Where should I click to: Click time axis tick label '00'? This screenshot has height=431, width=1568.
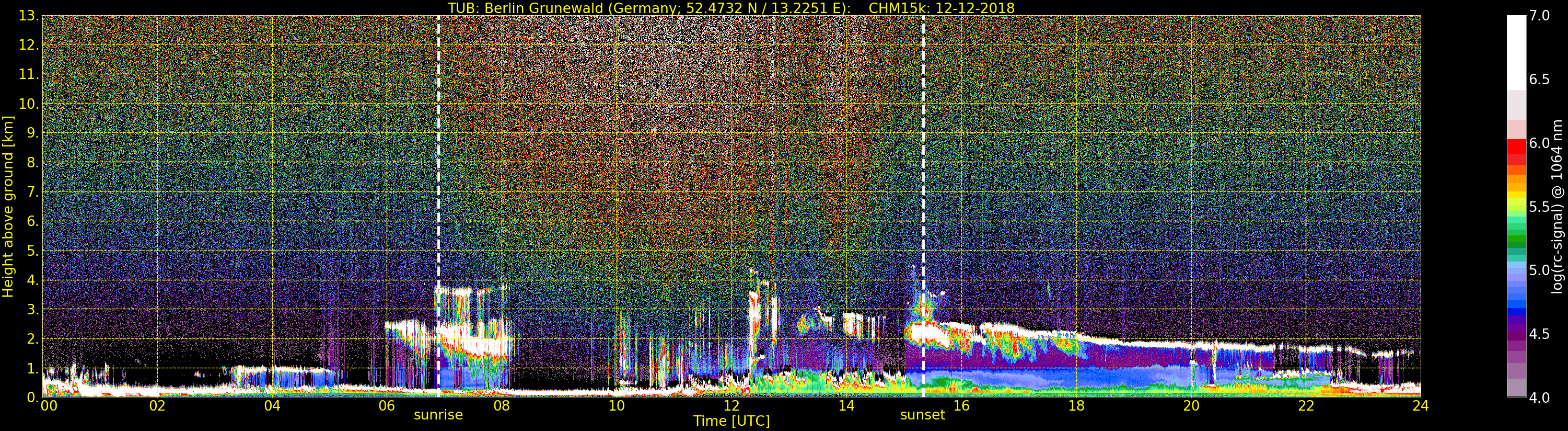(x=49, y=406)
